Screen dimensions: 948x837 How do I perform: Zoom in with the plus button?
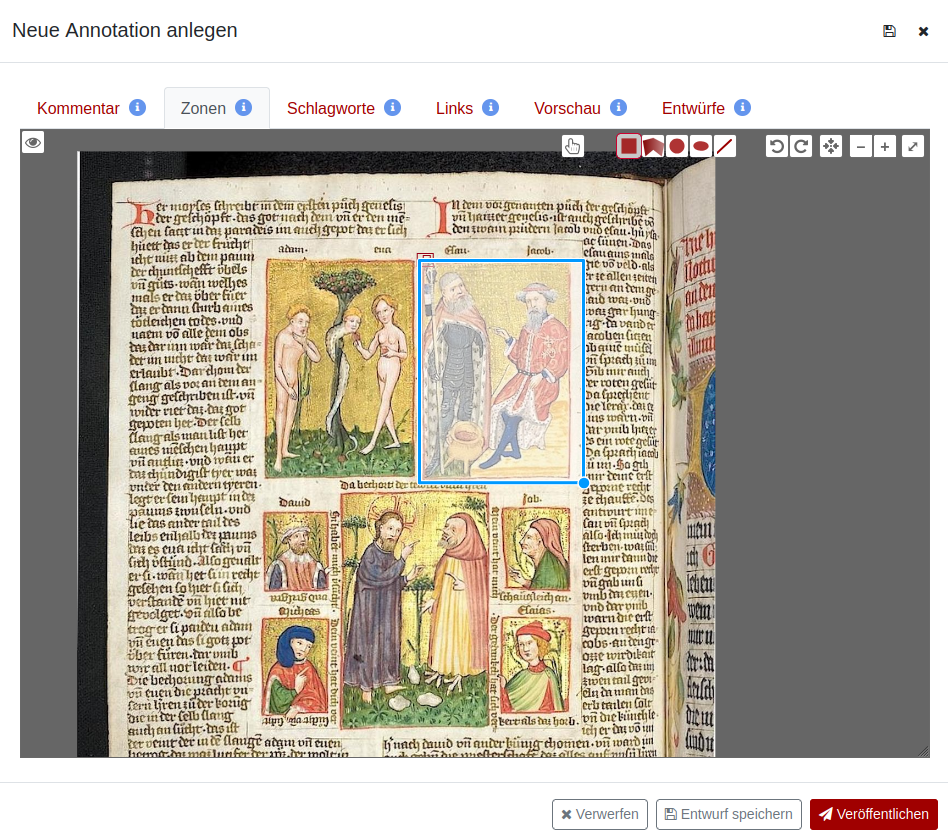885,146
